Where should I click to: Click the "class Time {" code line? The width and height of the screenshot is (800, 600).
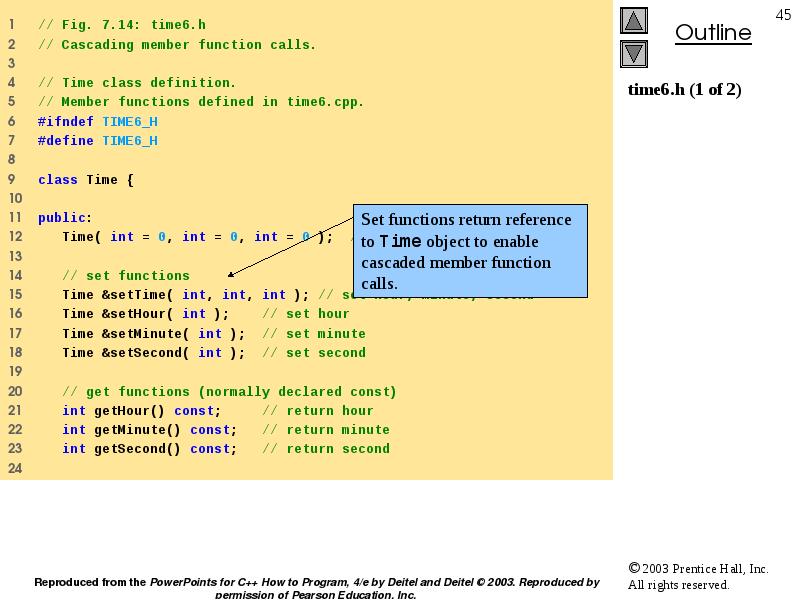(85, 180)
